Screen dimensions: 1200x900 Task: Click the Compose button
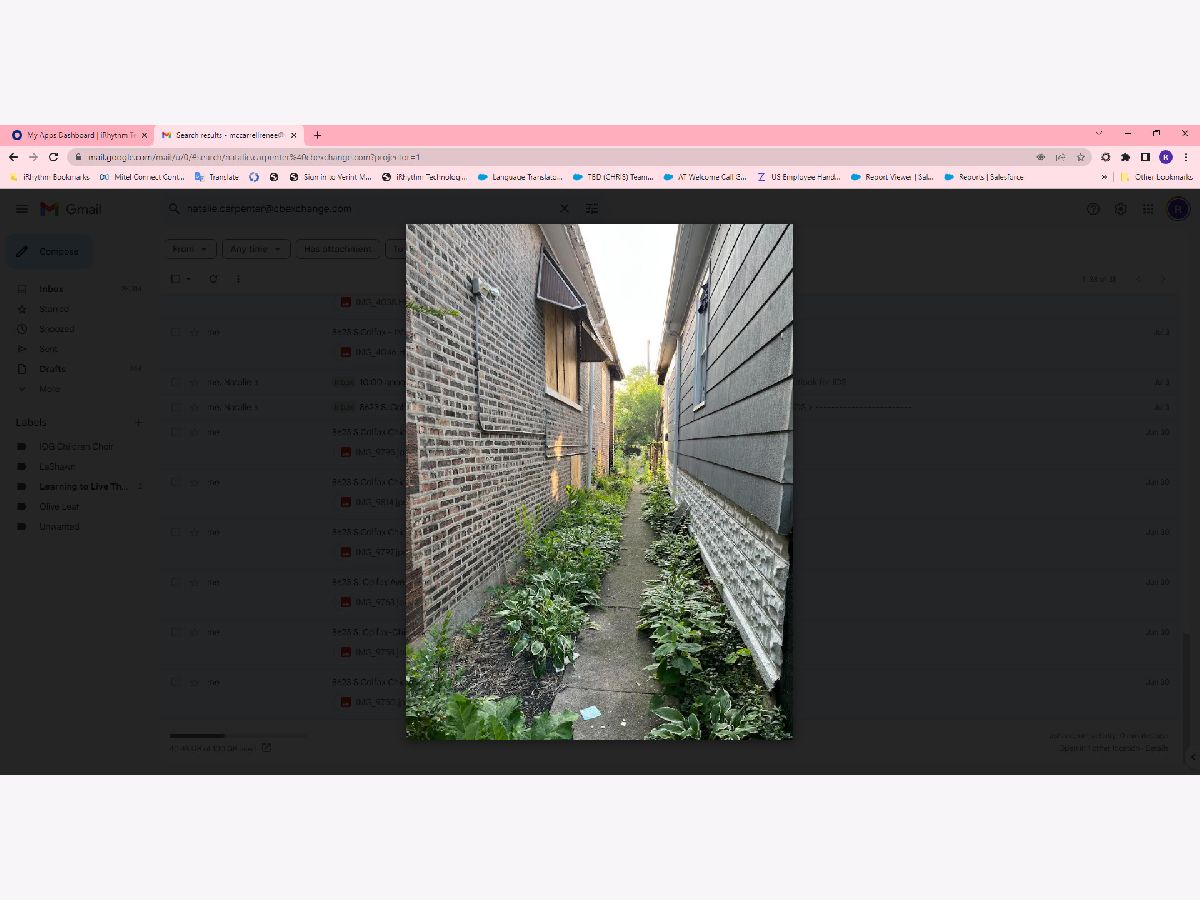click(49, 251)
